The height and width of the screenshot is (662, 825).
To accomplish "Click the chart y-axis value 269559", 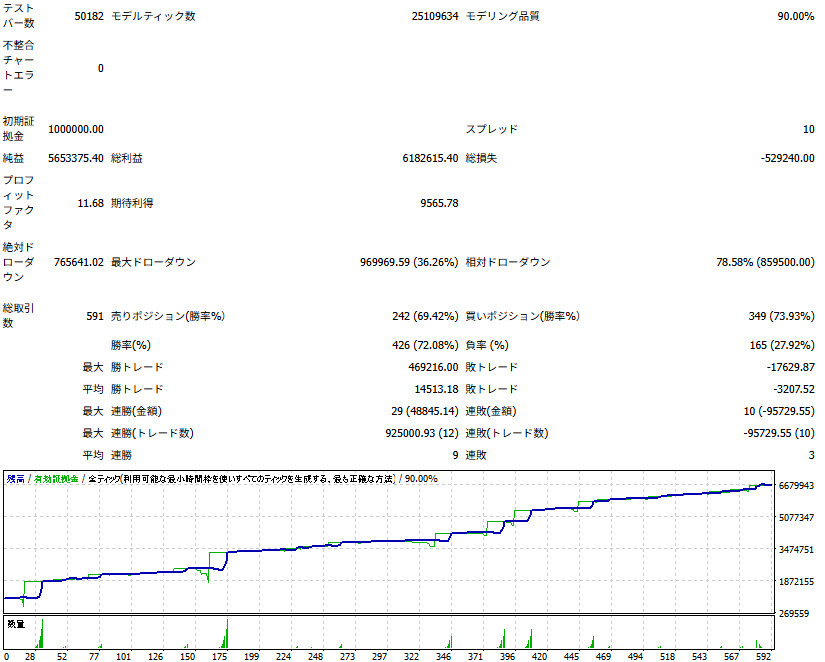I will tap(794, 614).
